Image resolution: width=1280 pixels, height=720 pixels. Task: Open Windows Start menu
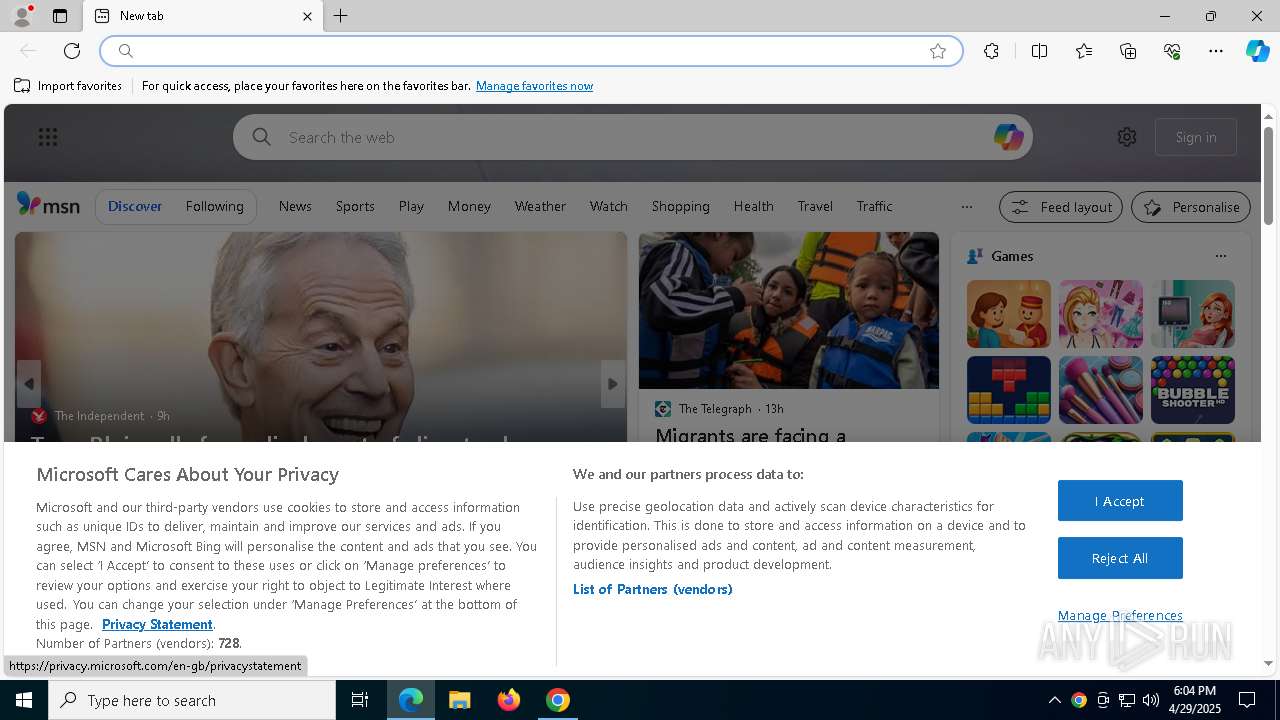[x=24, y=700]
